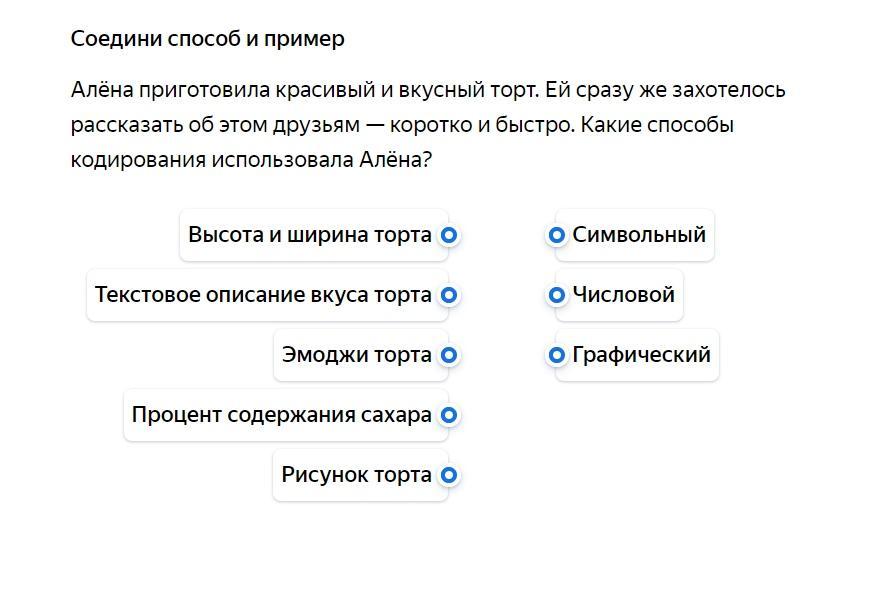The width and height of the screenshot is (880, 598).
Task: Select the "Текстовое описание вкуса торта" card
Action: click(267, 295)
